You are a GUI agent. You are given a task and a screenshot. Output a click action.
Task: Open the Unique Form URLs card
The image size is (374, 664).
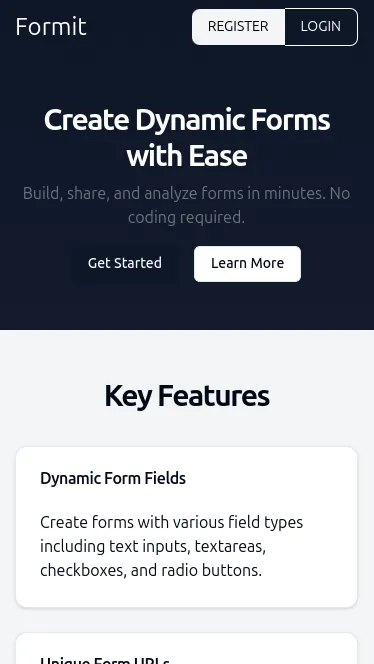click(187, 649)
